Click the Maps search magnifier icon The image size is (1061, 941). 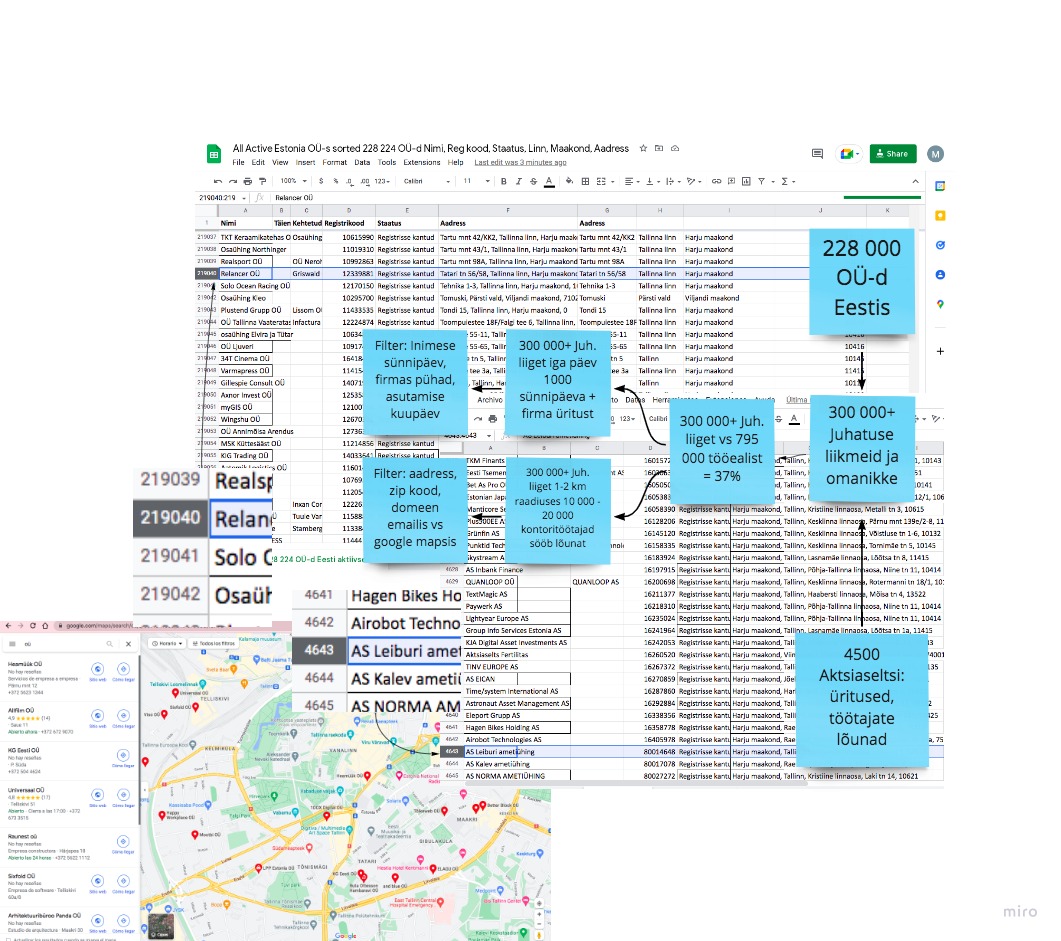click(109, 644)
